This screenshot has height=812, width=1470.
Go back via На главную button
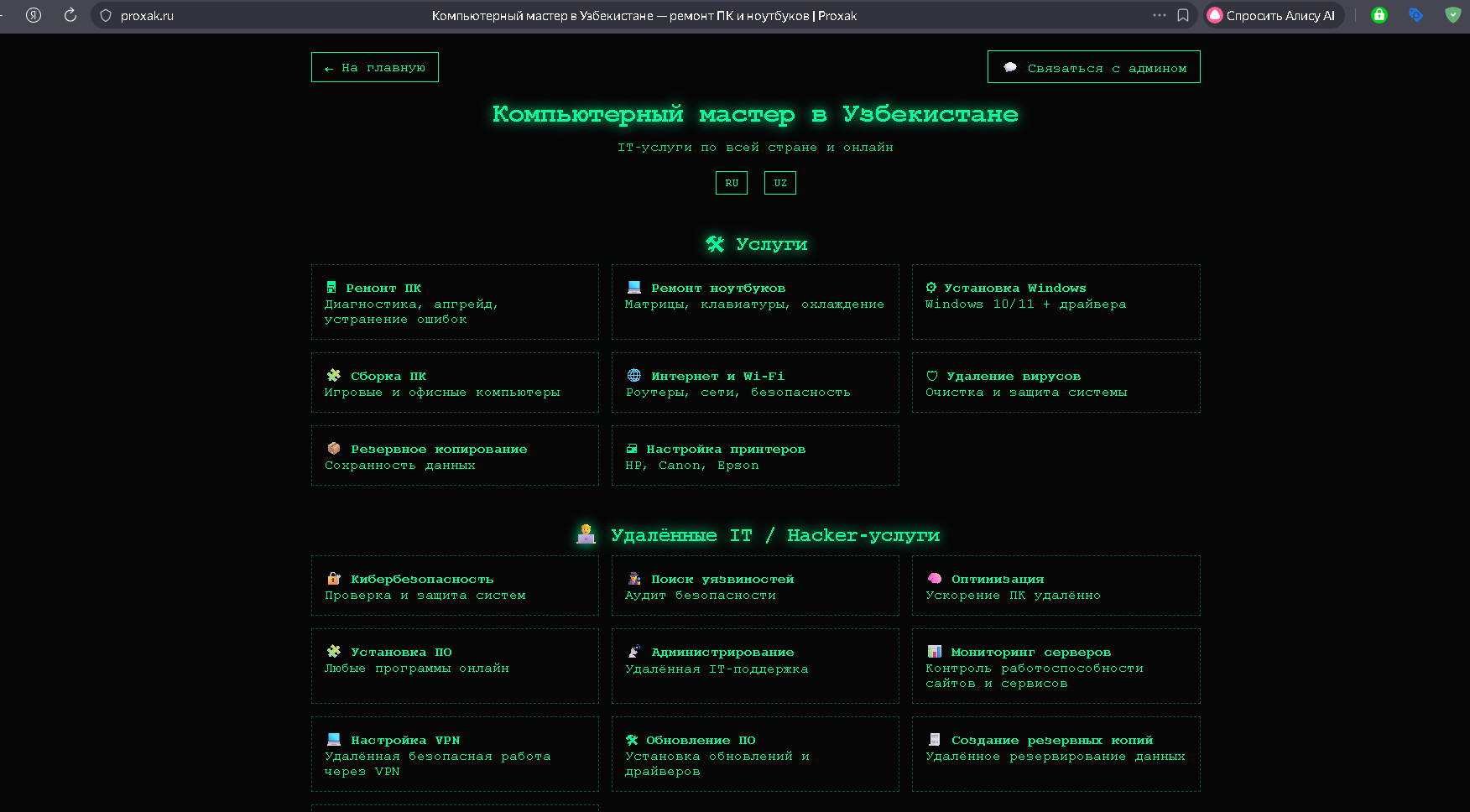pyautogui.click(x=375, y=67)
